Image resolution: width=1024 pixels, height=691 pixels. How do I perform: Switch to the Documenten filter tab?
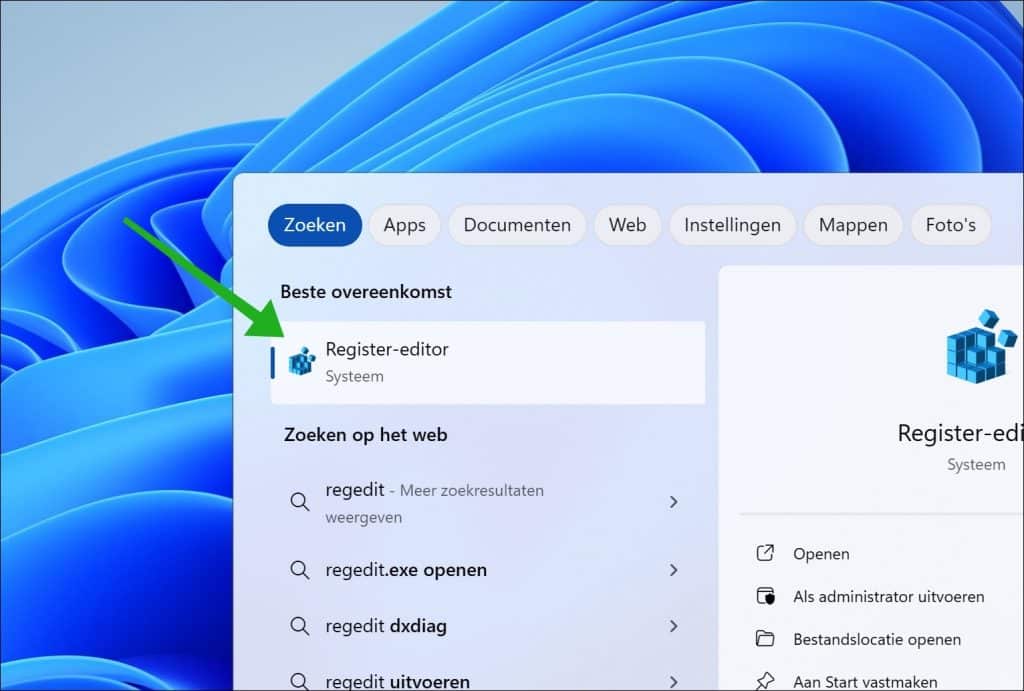517,225
